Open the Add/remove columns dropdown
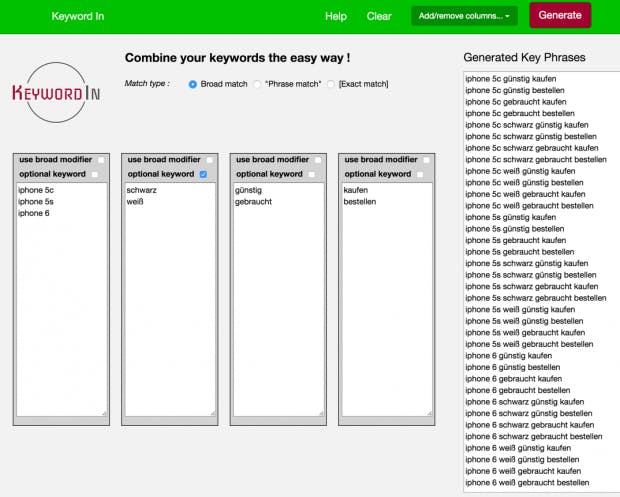The image size is (620, 497). click(464, 16)
